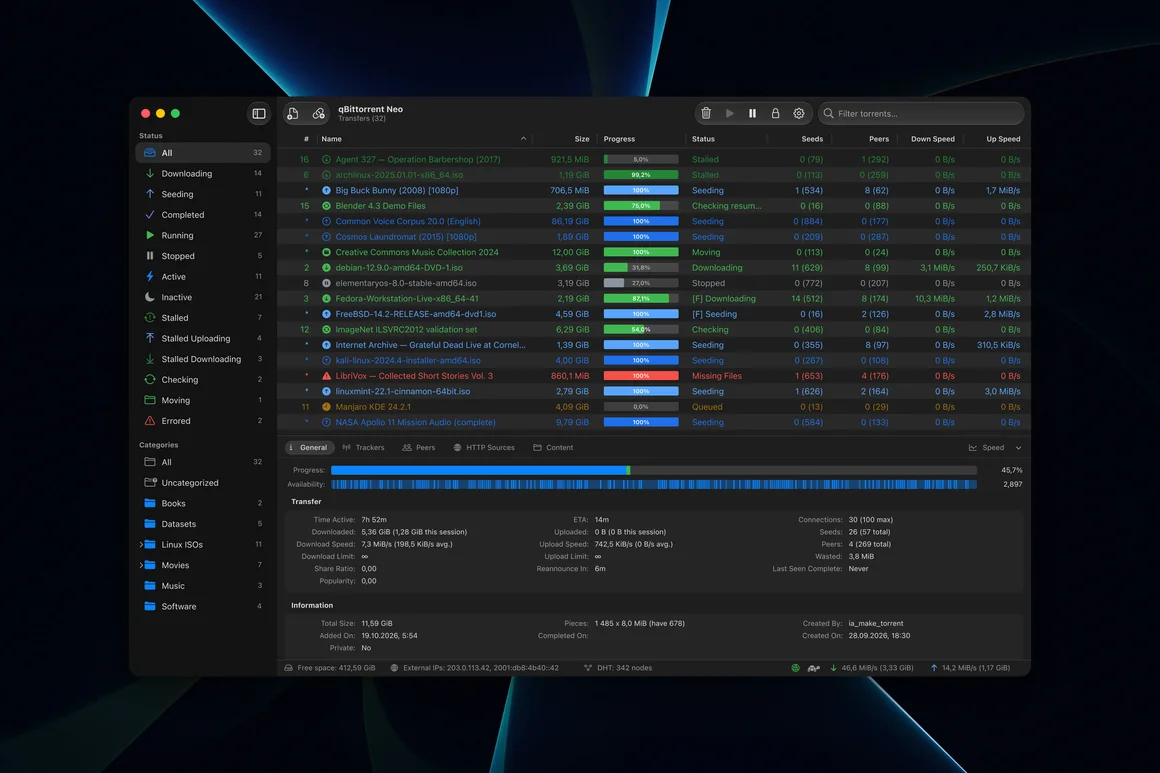Switch to the Trackers tab
The height and width of the screenshot is (773, 1160).
coord(363,448)
